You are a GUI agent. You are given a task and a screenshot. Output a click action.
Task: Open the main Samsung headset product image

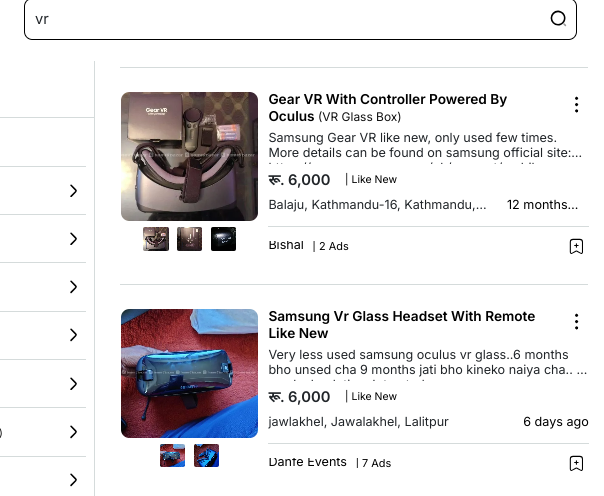[x=189, y=373]
